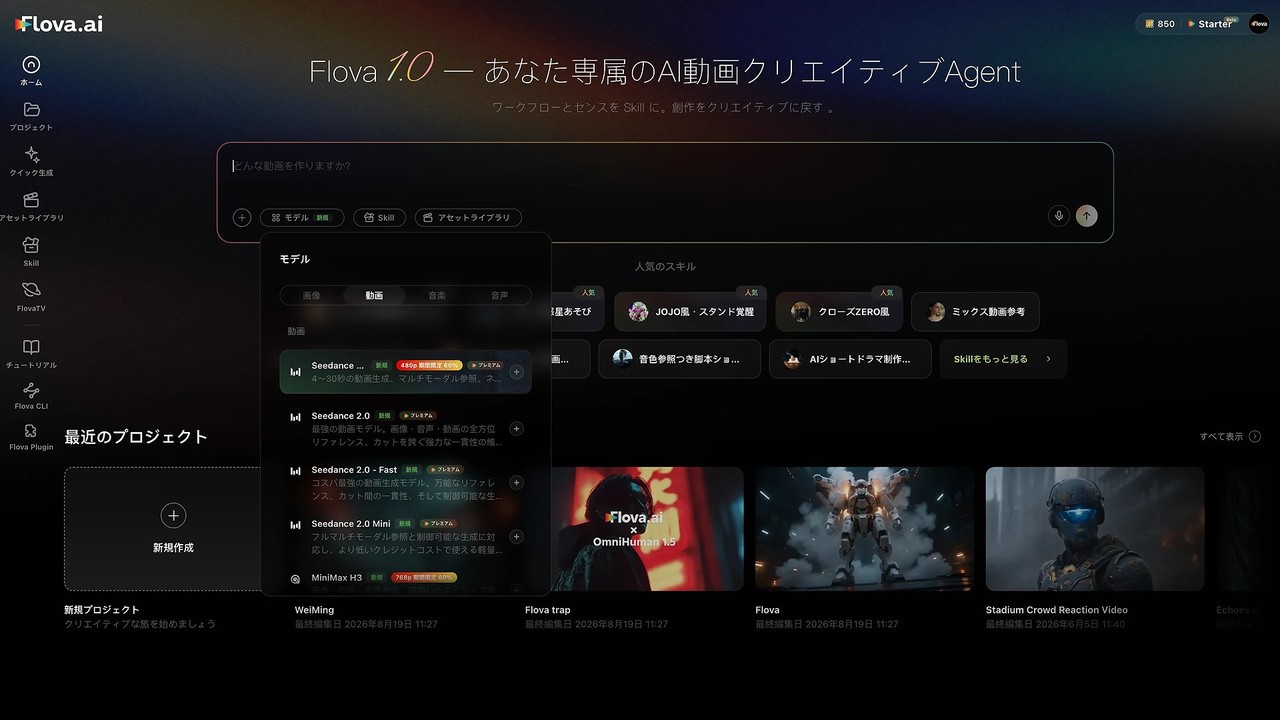This screenshot has width=1280, height=720.
Task: Click the どんな動画を作りますか prompt field
Action: pos(665,166)
